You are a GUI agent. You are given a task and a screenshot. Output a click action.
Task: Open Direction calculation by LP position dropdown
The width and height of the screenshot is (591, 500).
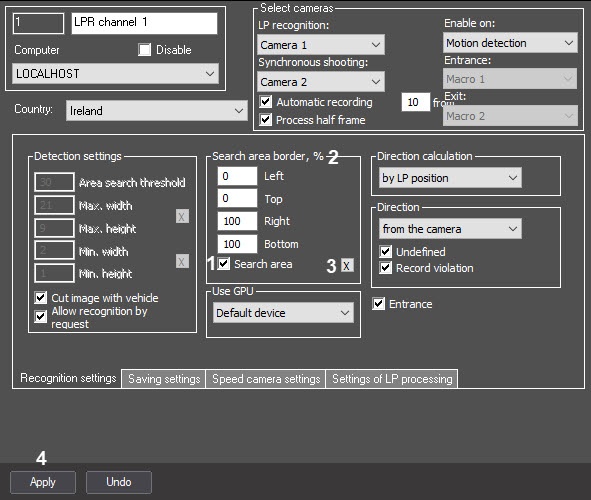[x=450, y=178]
